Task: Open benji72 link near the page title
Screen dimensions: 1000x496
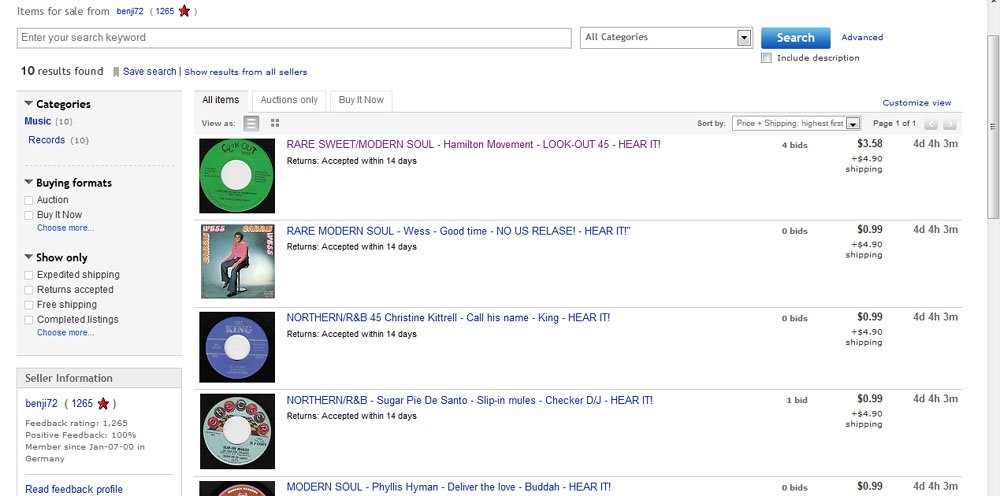Action: point(129,11)
